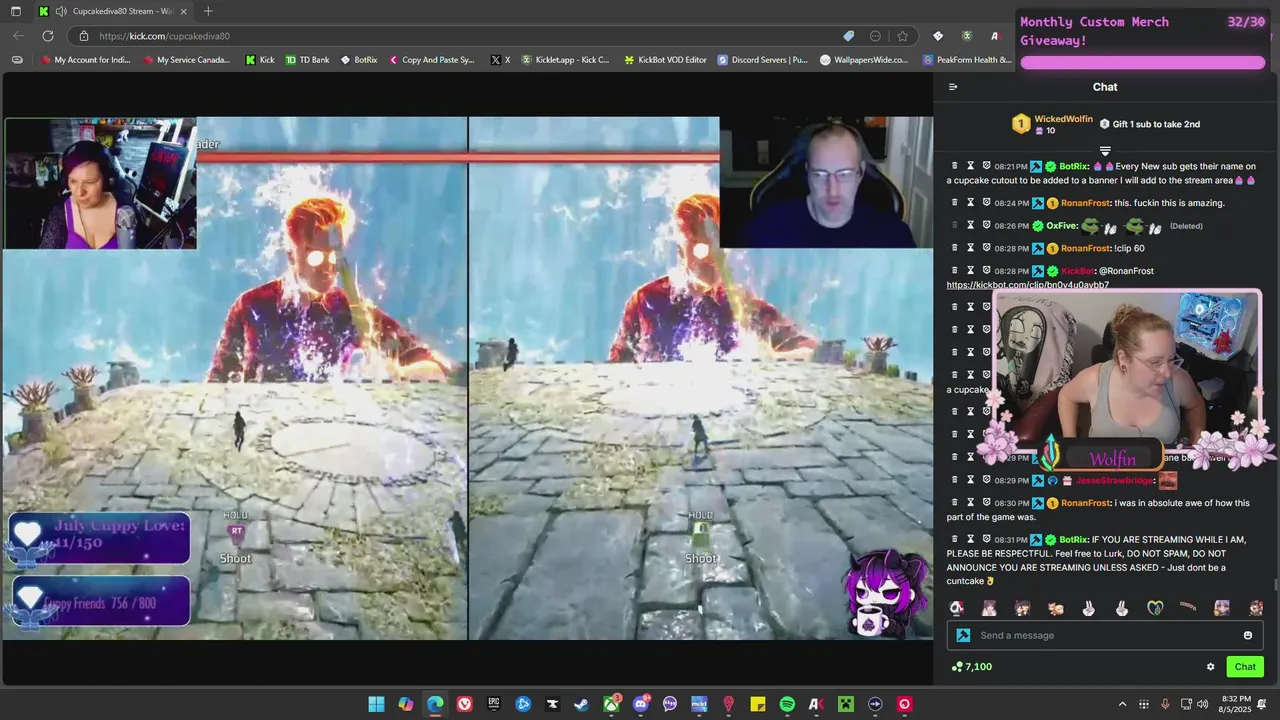Image resolution: width=1280 pixels, height=720 pixels.
Task: Click the pin icon below gift leaderboard
Action: (x=1105, y=150)
